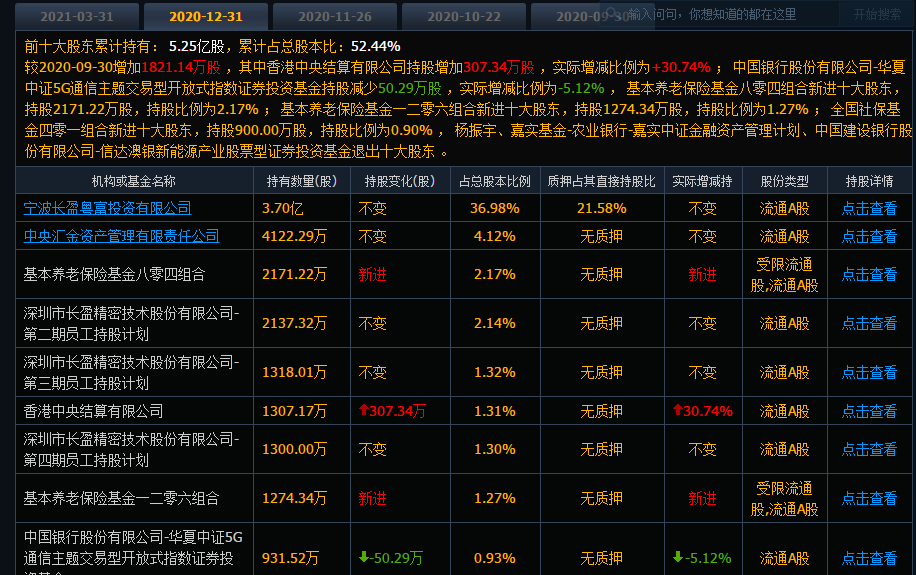Click the 机构或基金名称 column header
The image size is (916, 575).
click(134, 181)
